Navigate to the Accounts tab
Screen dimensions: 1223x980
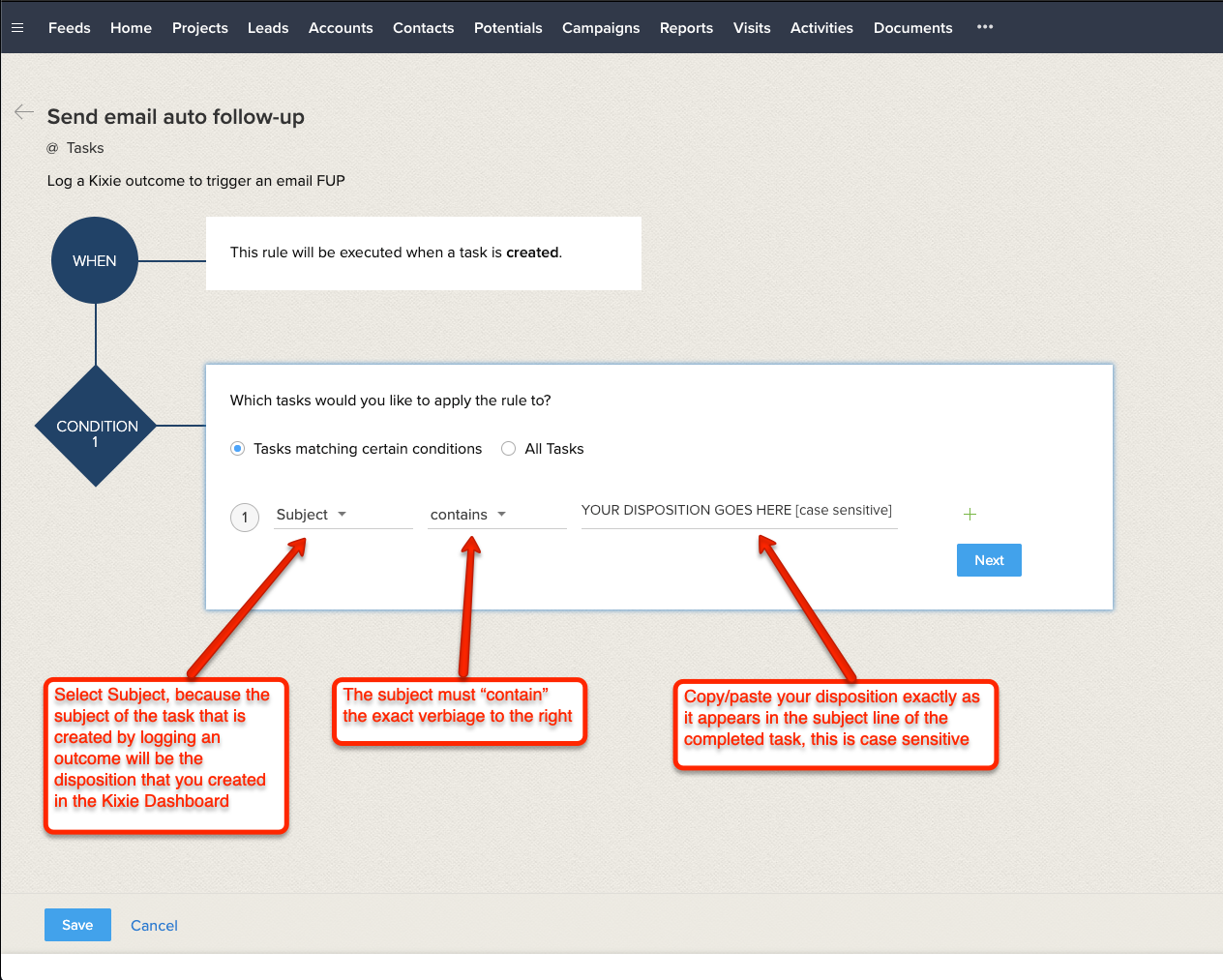coord(341,28)
